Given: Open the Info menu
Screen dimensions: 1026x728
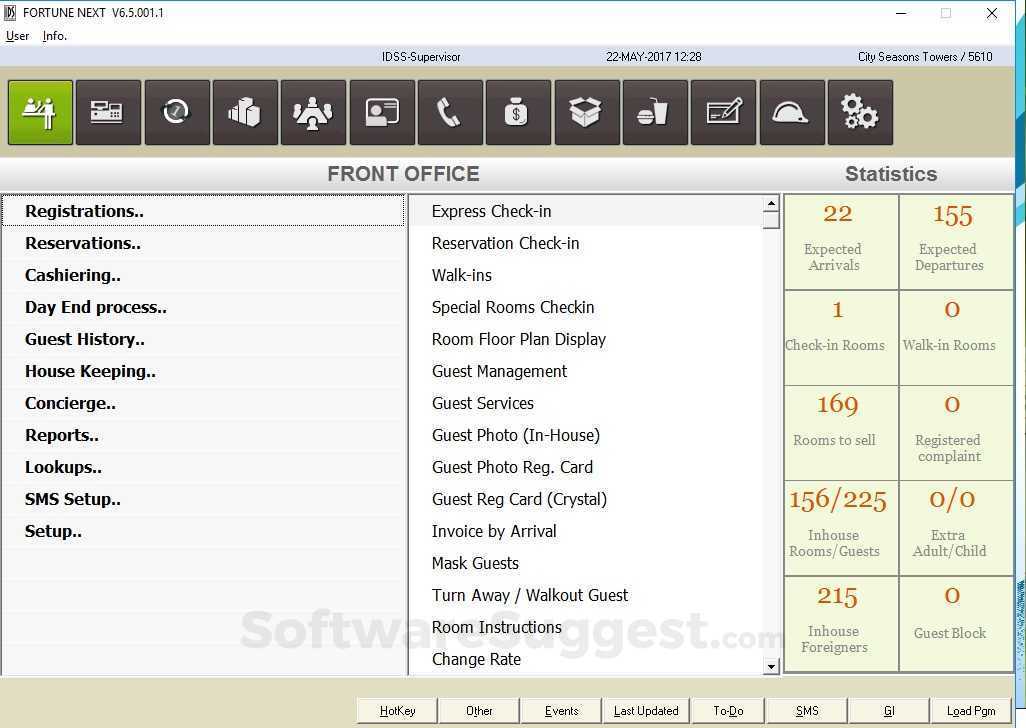Looking at the screenshot, I should (54, 36).
